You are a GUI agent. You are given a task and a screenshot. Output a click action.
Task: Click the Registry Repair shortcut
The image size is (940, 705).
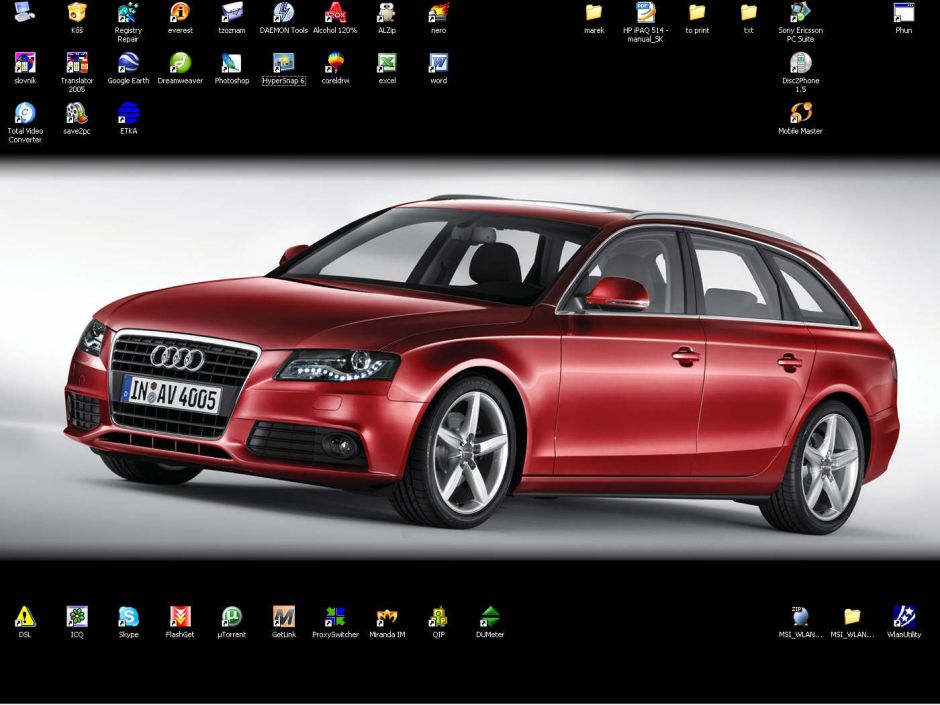tap(128, 13)
